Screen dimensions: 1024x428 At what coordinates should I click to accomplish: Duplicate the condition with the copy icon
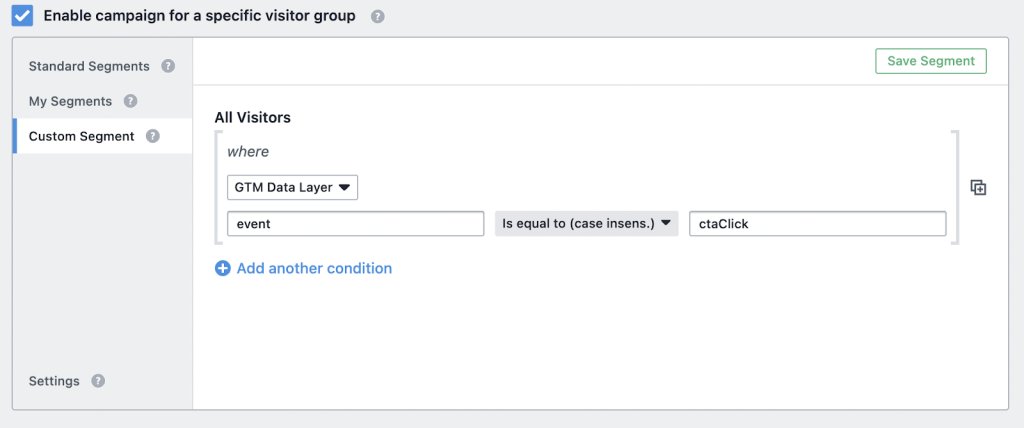(978, 188)
